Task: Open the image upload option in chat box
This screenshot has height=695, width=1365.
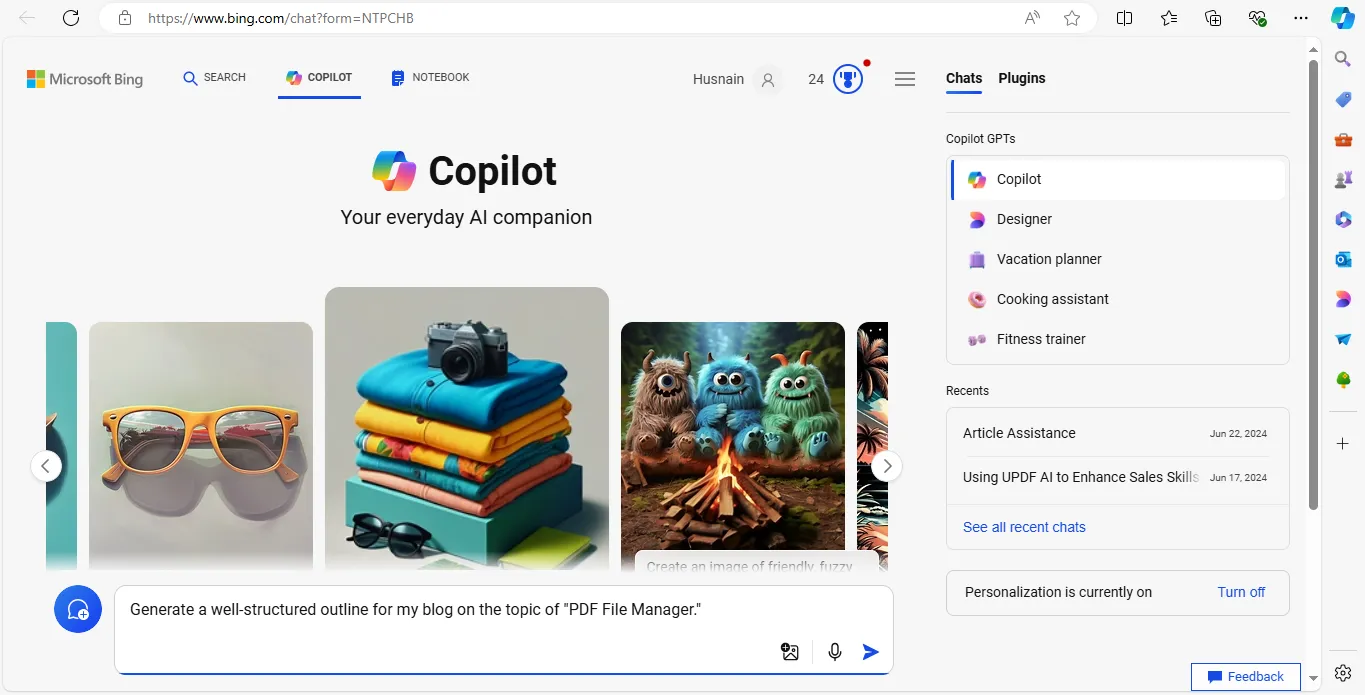Action: point(789,651)
